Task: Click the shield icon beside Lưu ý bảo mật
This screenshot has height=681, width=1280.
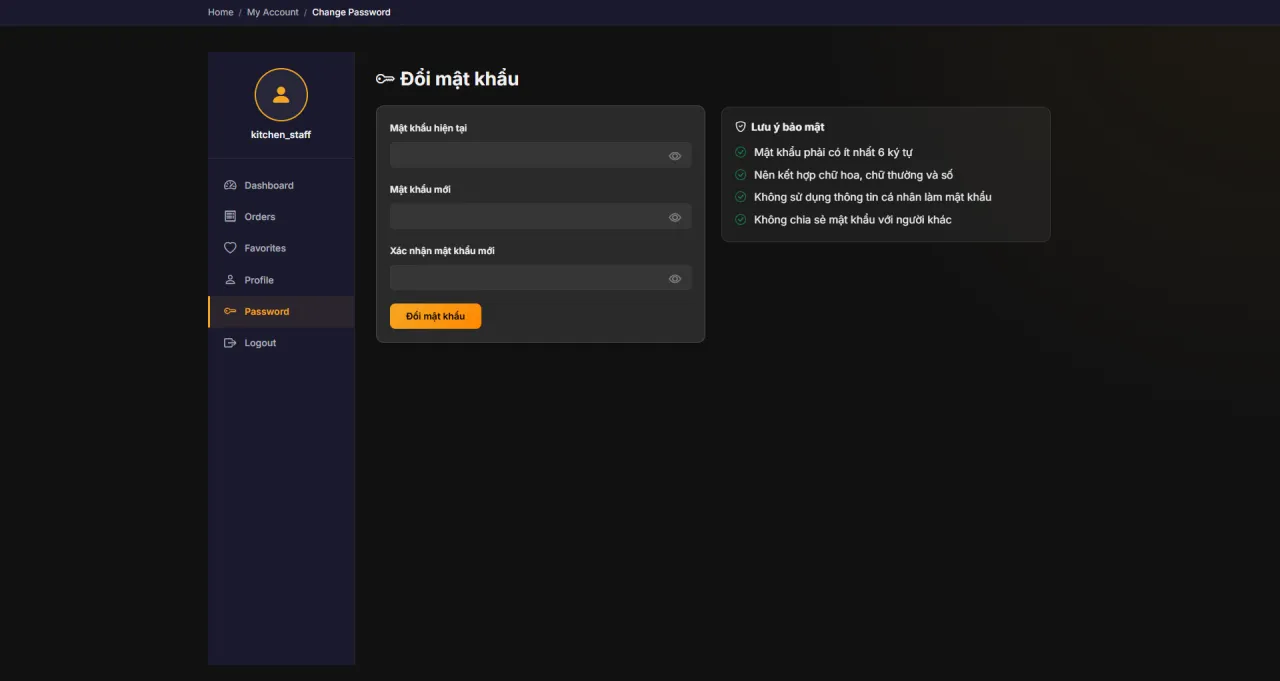Action: pos(741,127)
